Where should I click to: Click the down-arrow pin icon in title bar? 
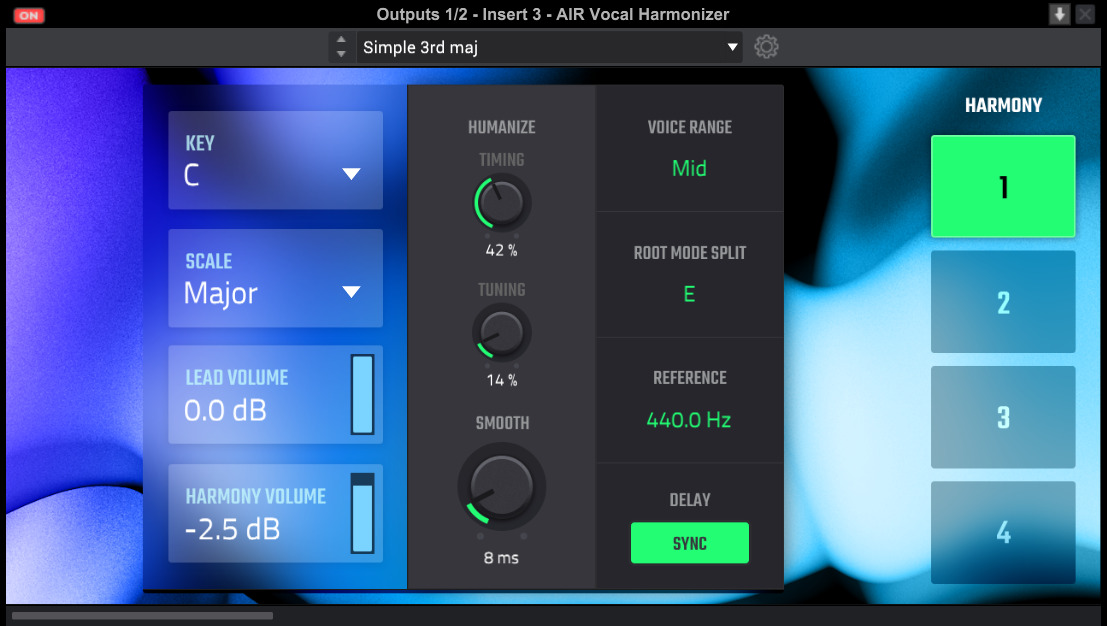(x=1059, y=14)
